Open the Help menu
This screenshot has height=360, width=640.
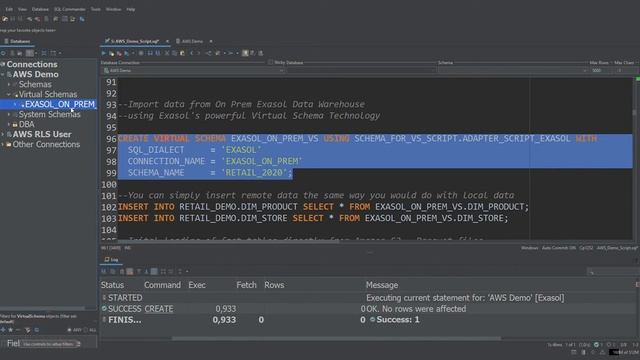pos(131,9)
